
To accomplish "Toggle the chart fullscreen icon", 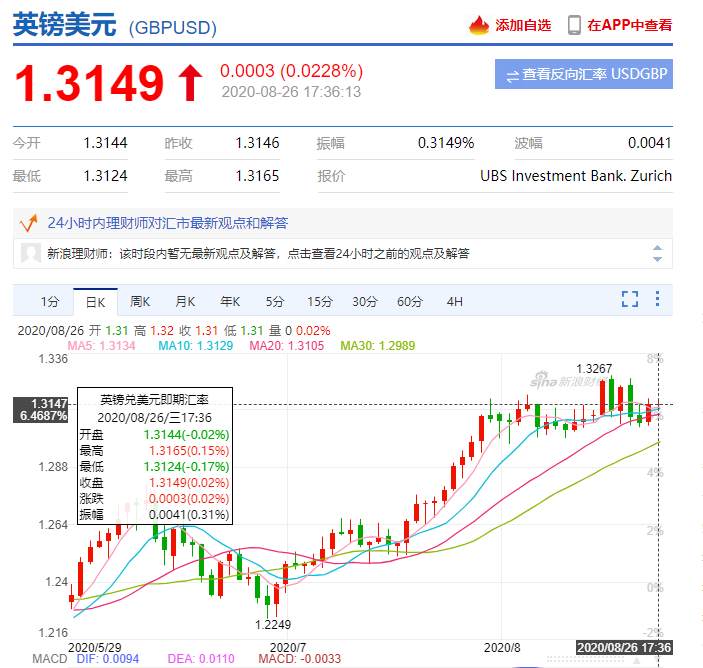I will coord(629,299).
